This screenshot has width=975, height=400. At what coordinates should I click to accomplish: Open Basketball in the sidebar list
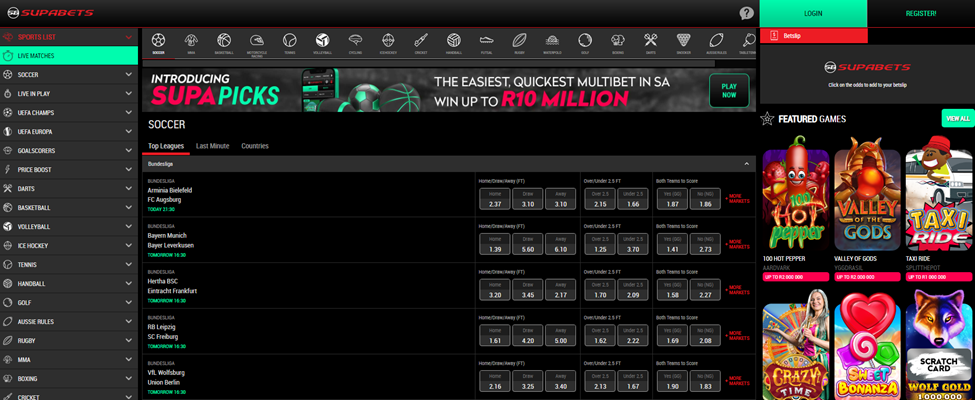(x=69, y=208)
